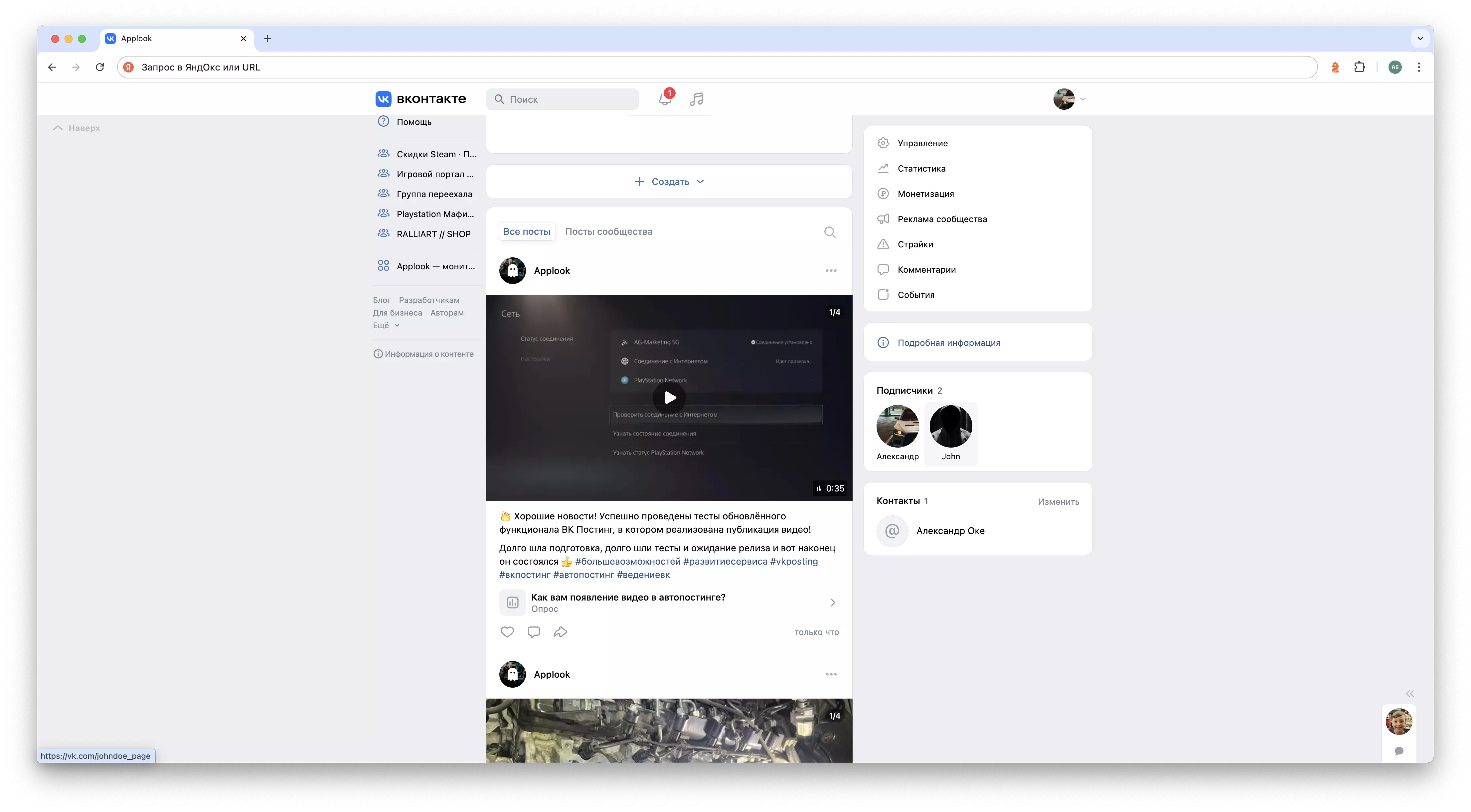1471x812 pixels.
Task: Open Playstation Мафи... community in sidebar
Action: coord(426,214)
